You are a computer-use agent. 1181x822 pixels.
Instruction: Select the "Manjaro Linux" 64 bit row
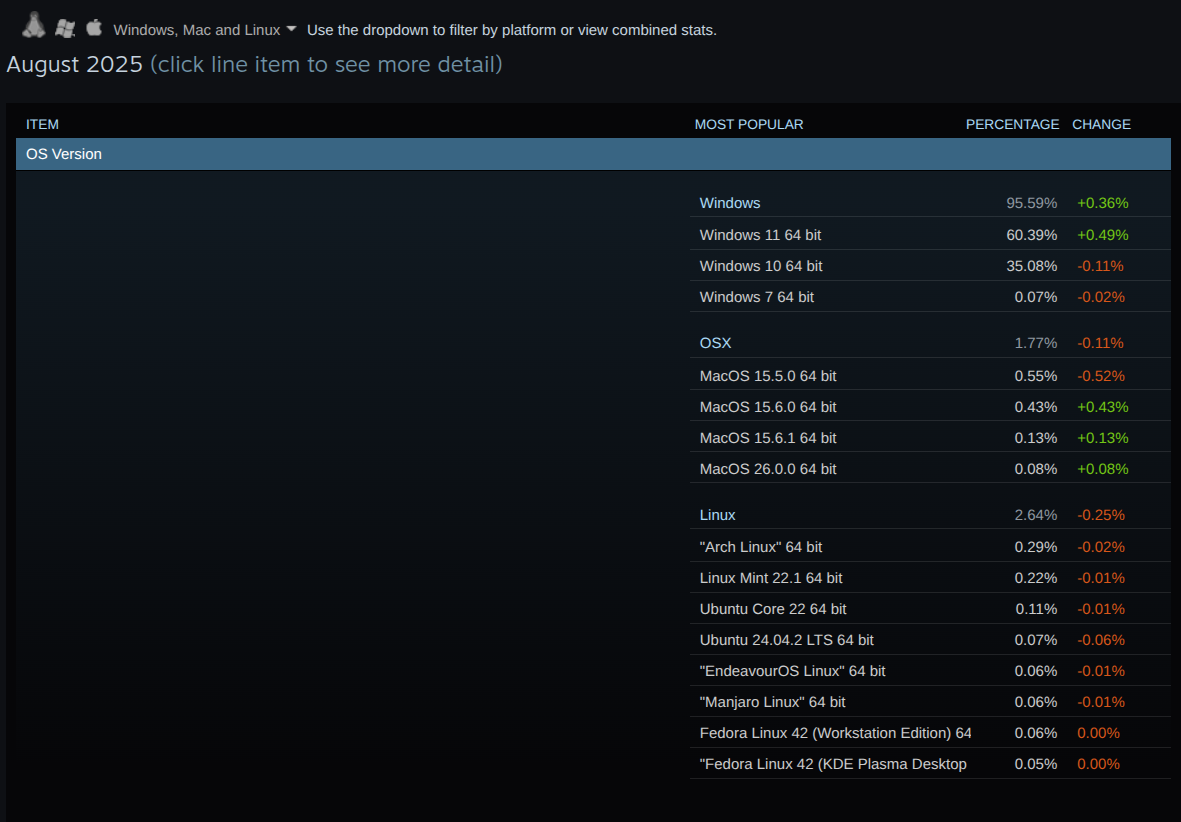930,701
